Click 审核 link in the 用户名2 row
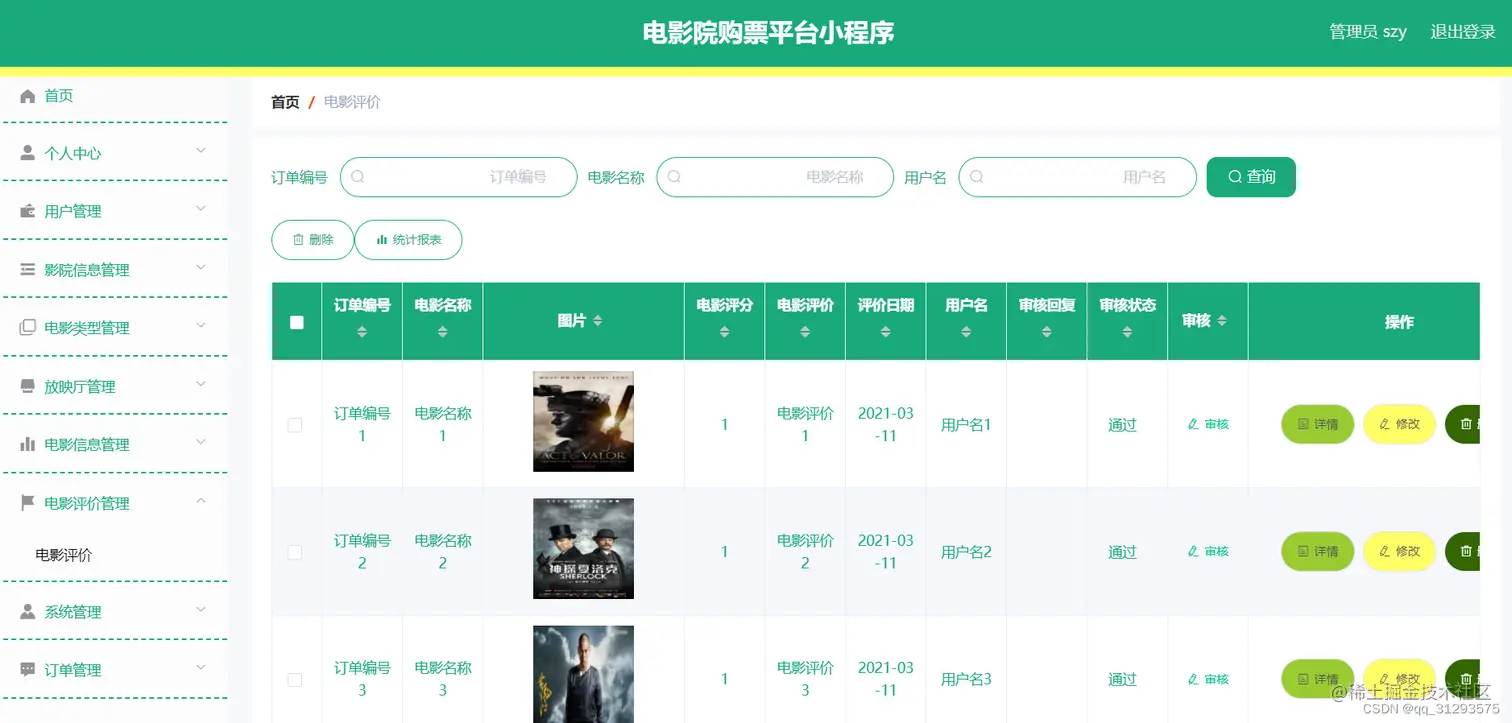1512x723 pixels. 1208,551
